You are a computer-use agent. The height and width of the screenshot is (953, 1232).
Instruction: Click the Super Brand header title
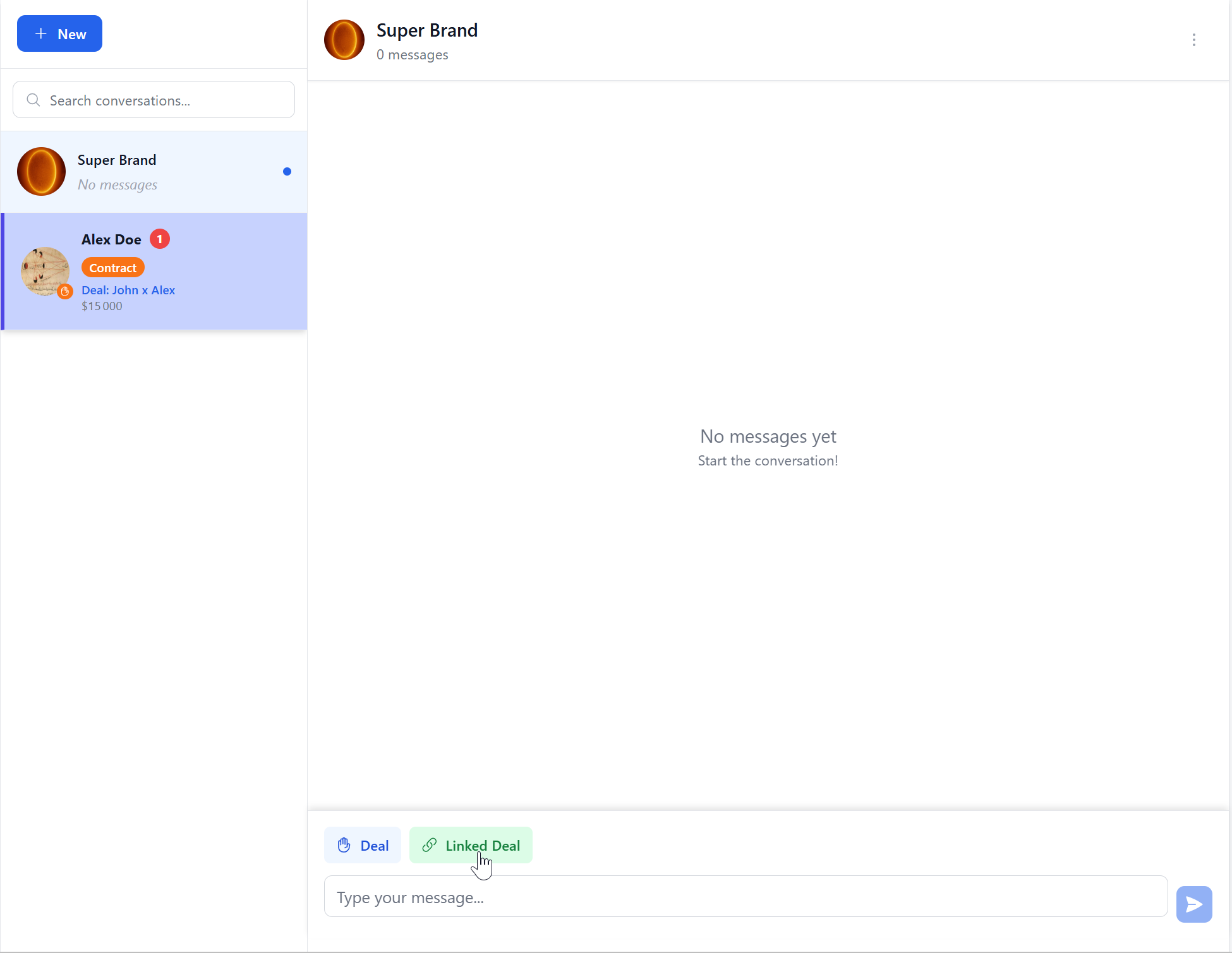(427, 30)
